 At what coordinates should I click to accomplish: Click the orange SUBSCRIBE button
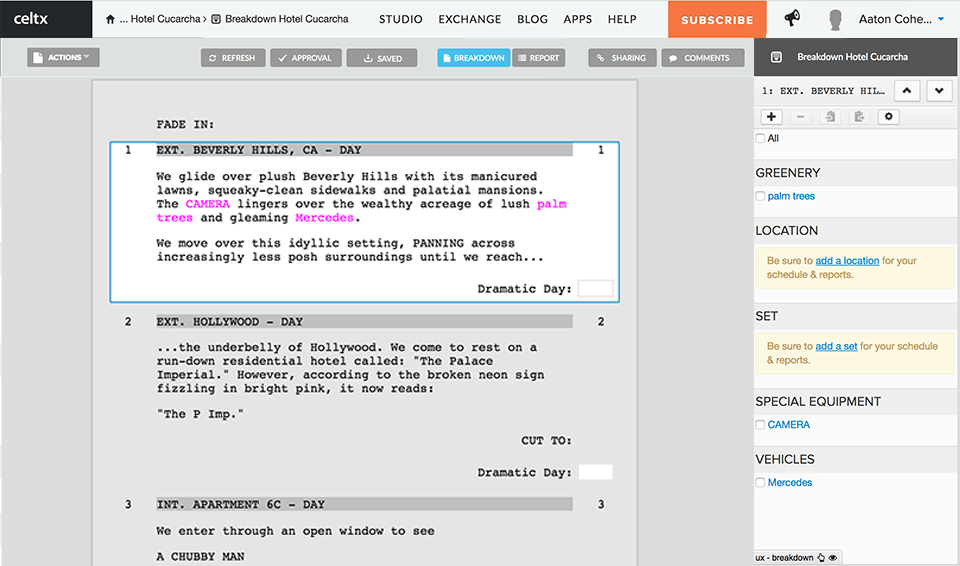[717, 20]
